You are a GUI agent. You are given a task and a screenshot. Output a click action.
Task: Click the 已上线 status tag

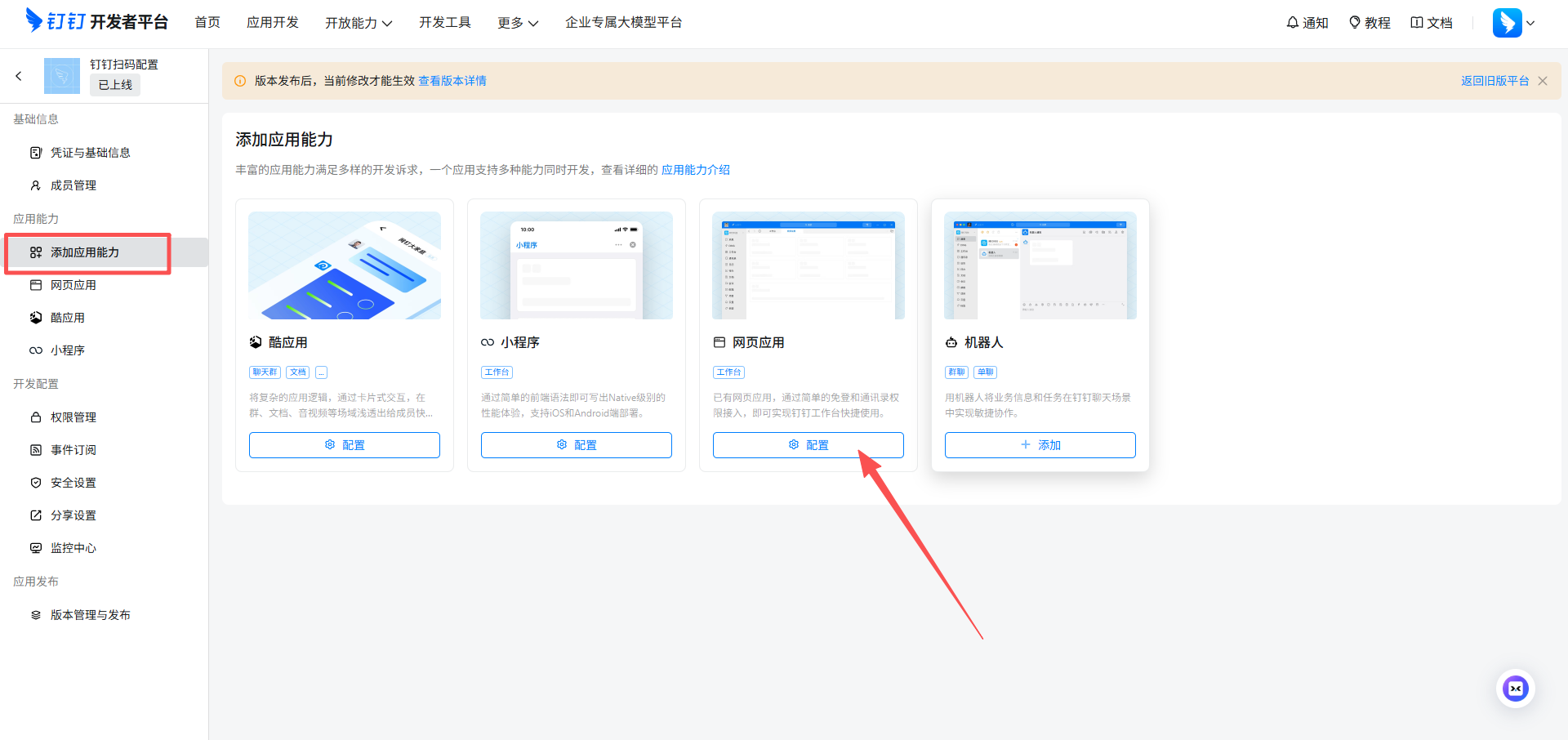tap(115, 85)
